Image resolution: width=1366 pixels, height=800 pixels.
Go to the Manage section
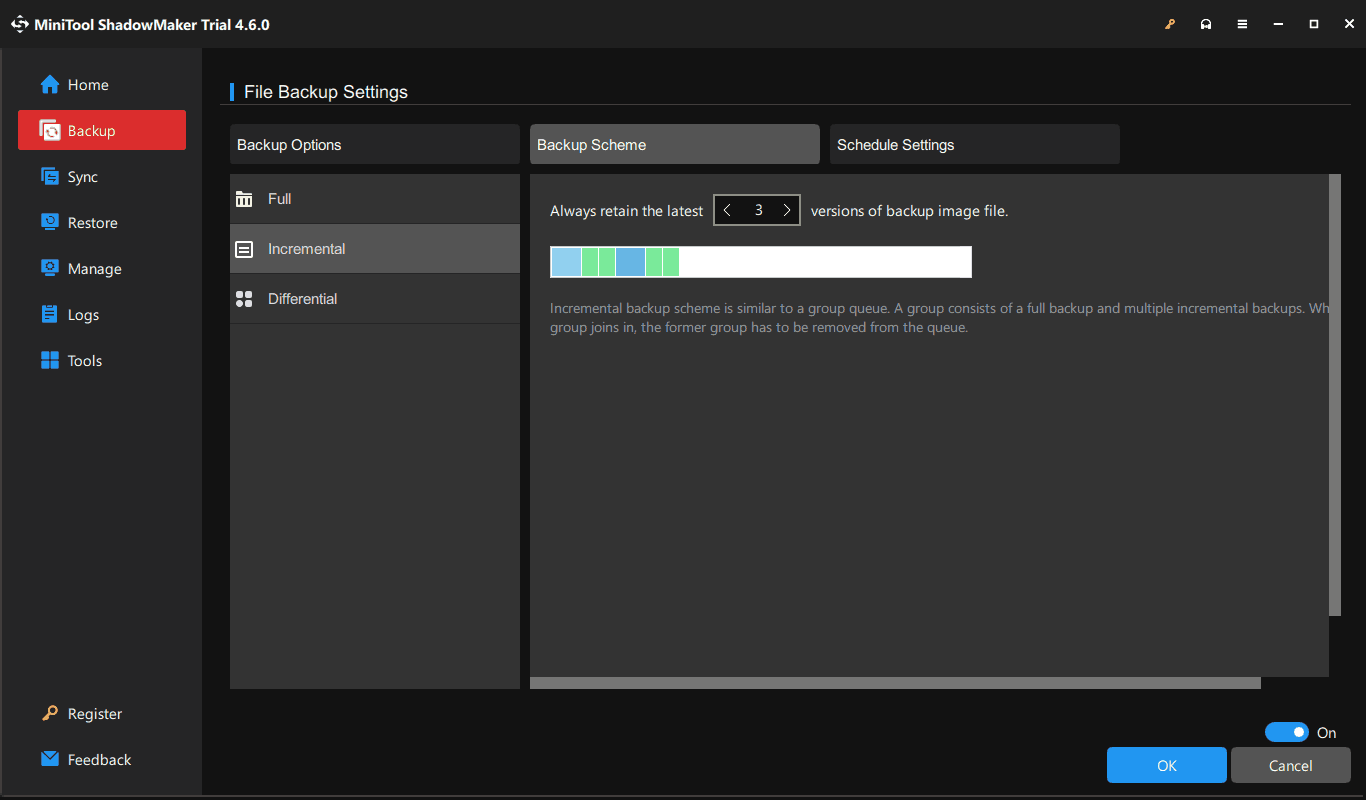tap(93, 268)
